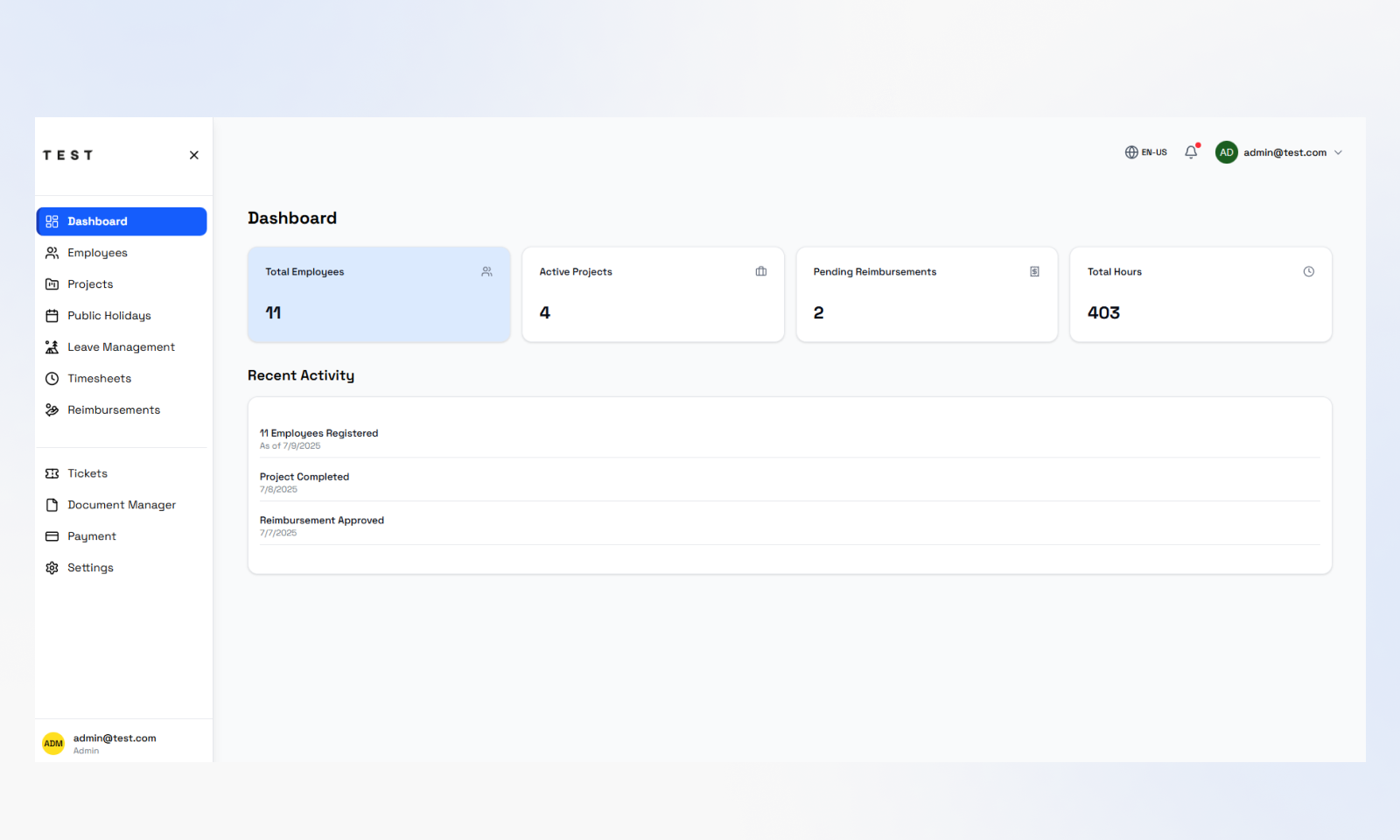This screenshot has width=1400, height=840.
Task: Click the yellow ADM profile avatar
Action: (x=53, y=744)
